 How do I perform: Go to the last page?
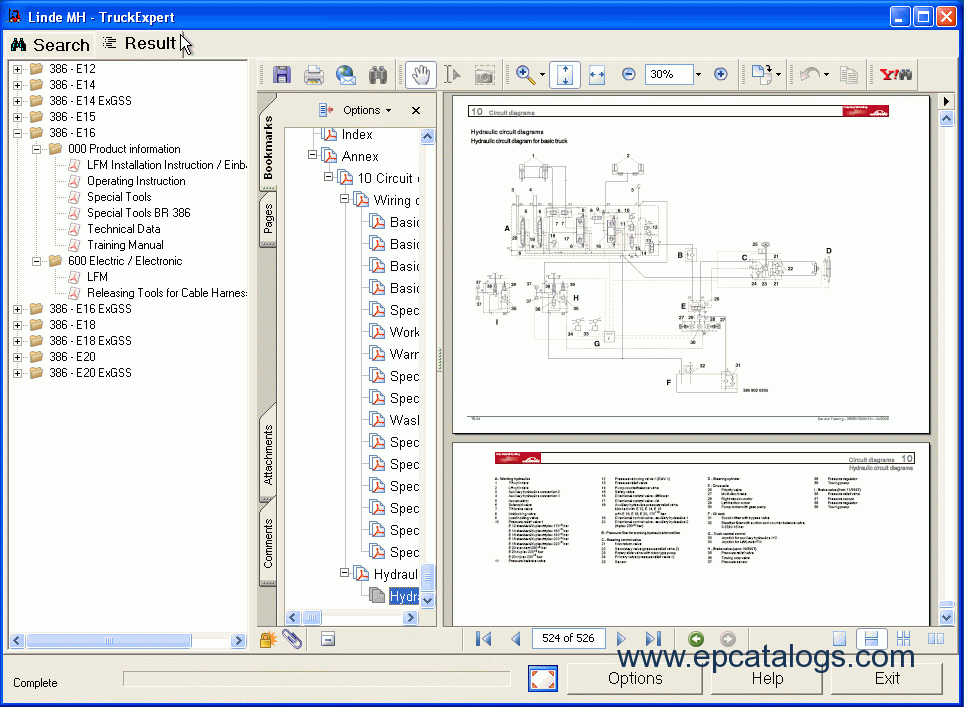click(x=653, y=639)
